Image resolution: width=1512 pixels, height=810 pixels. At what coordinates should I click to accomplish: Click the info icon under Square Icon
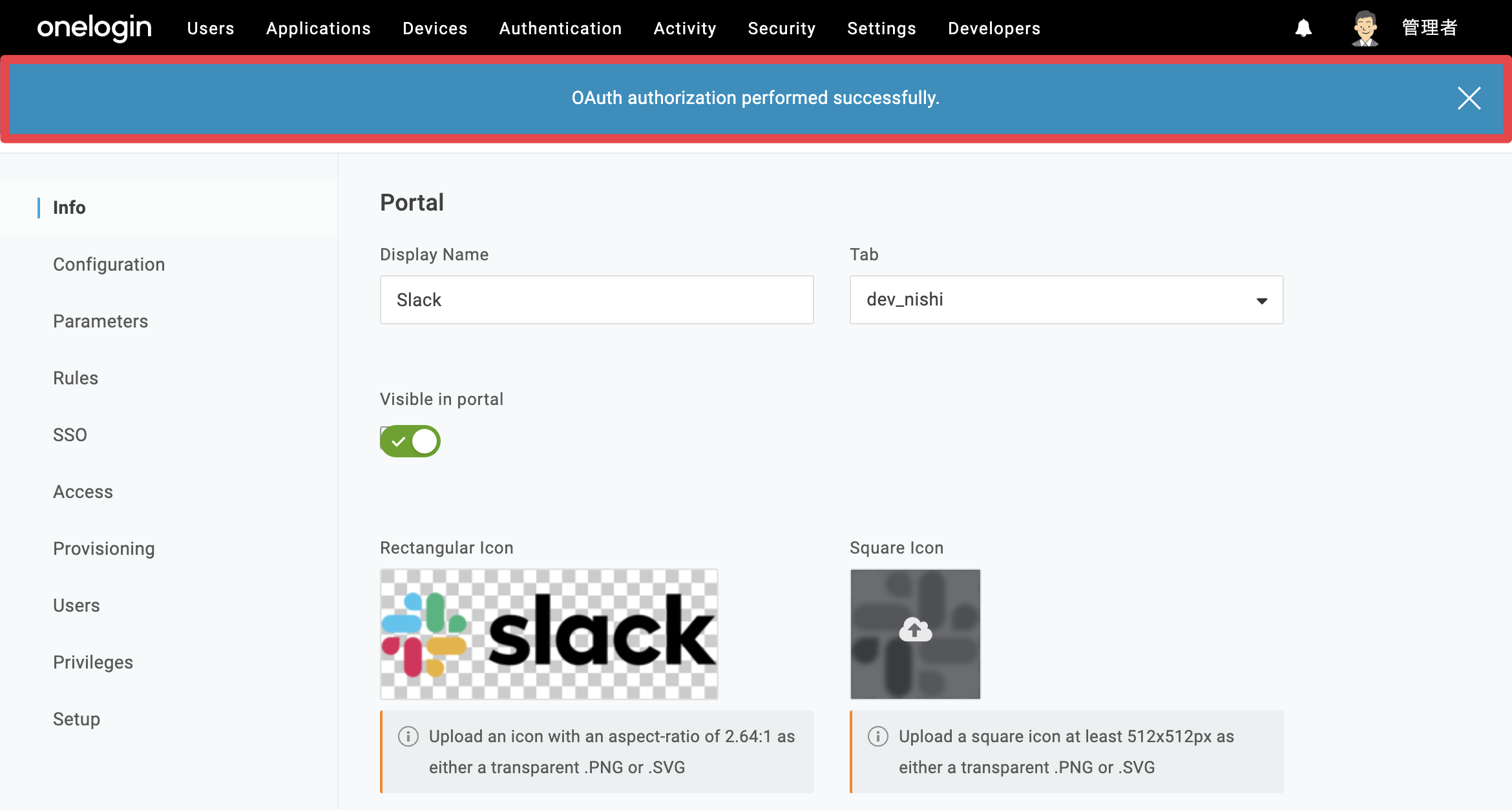(878, 736)
